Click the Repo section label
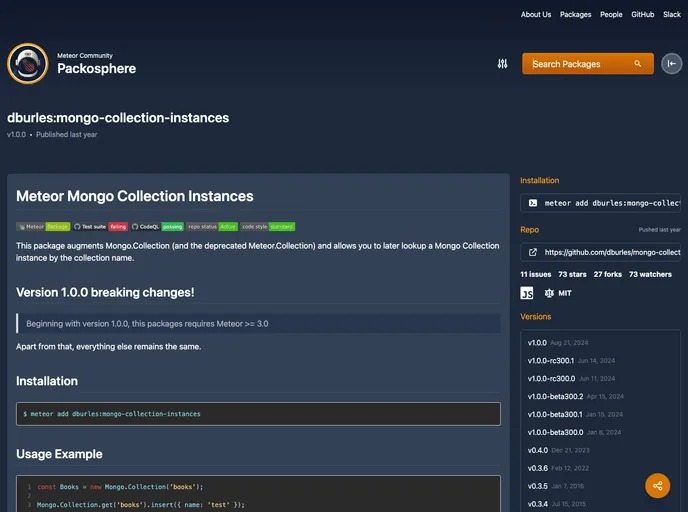Screen dimensions: 688x512 530,230
